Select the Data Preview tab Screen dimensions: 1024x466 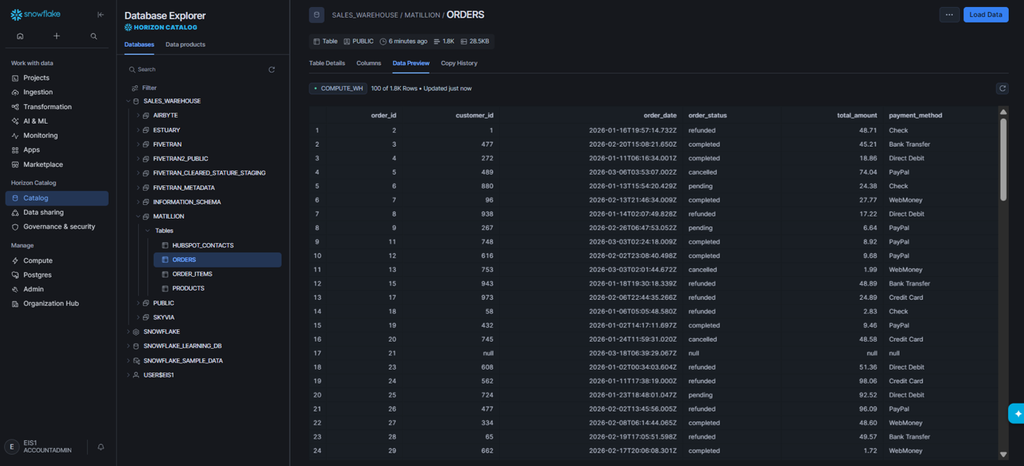411,63
